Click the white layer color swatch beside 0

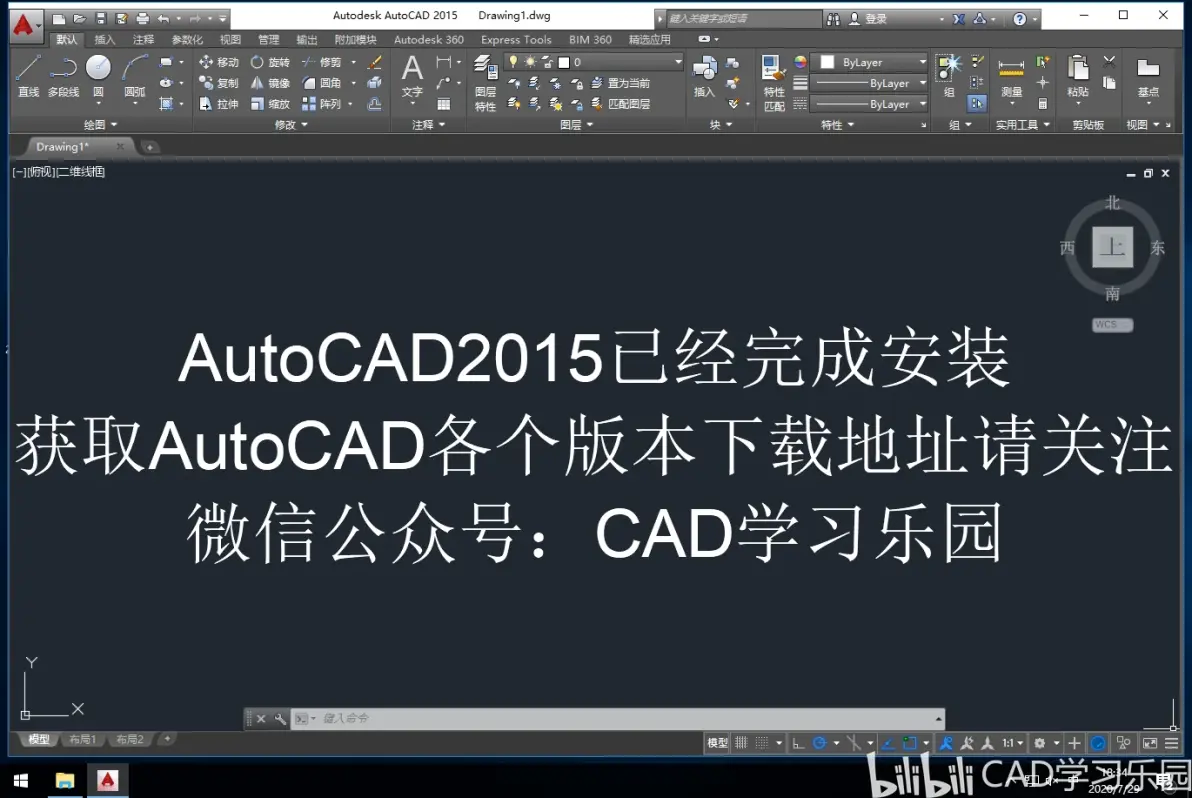(x=563, y=62)
